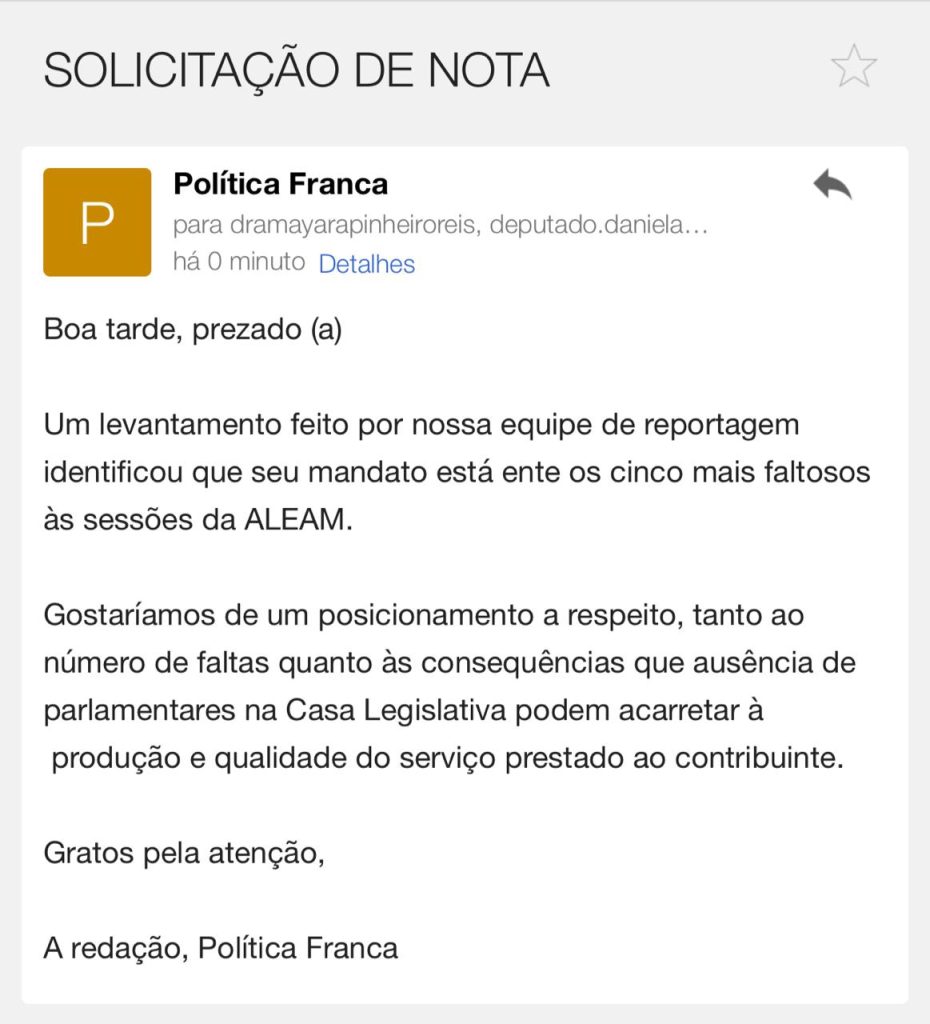930x1024 pixels.
Task: Click the line 'Gratos pela atenção,'
Action: point(184,854)
